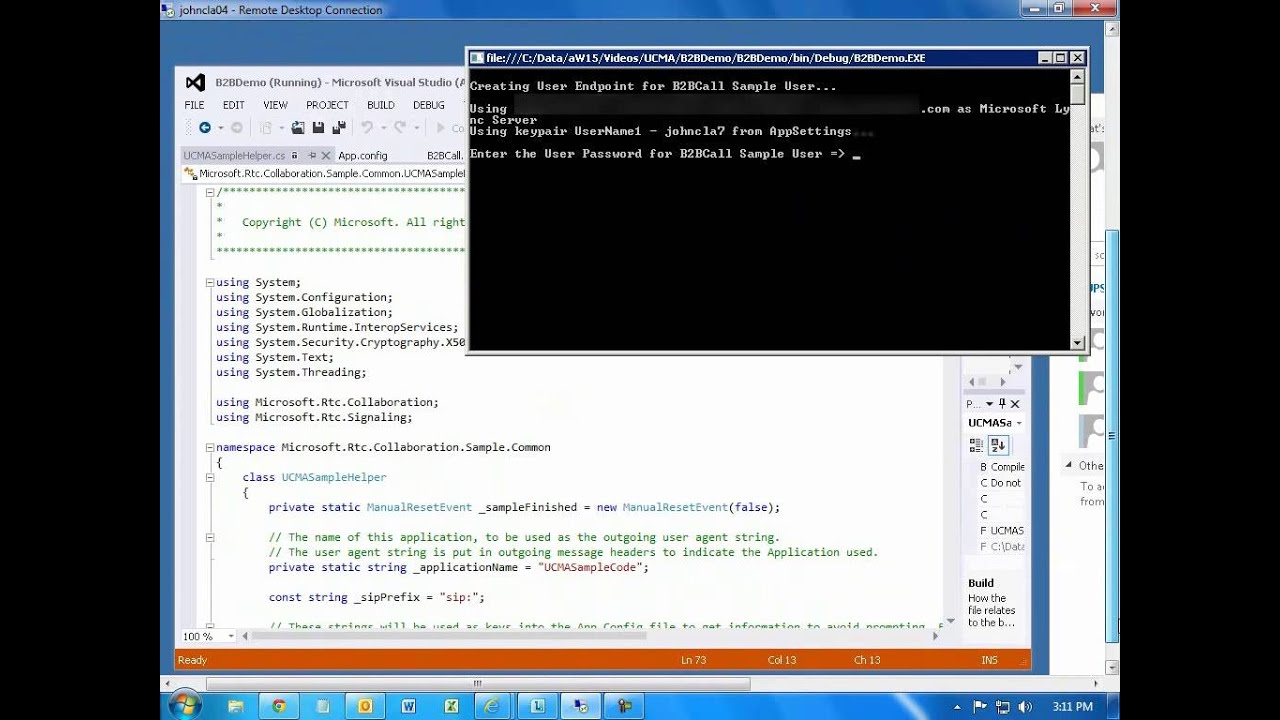Click the Save All icon
The width and height of the screenshot is (1280, 720).
coord(339,128)
